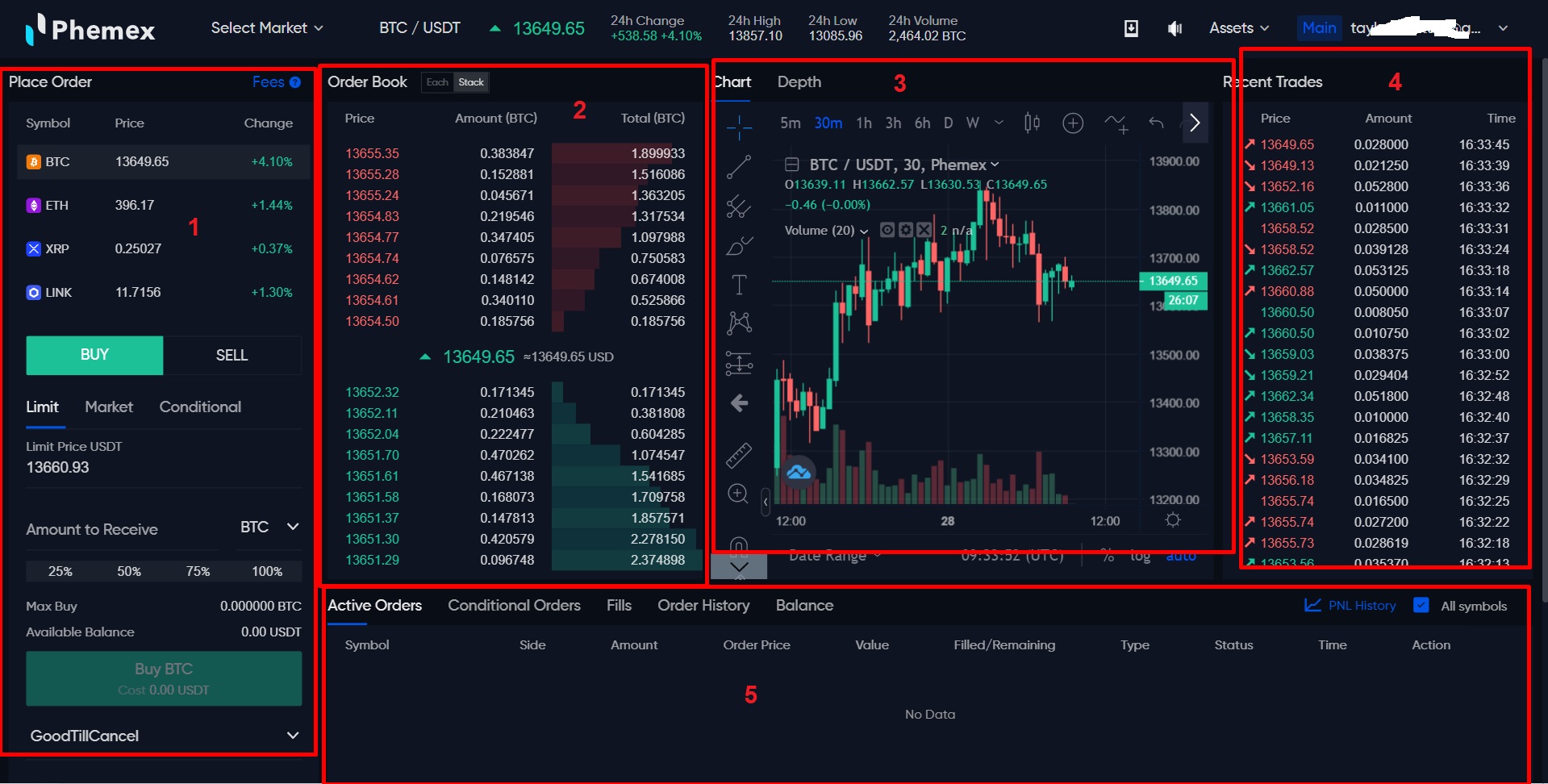Switch order book to Stack mode
The height and width of the screenshot is (784, 1548).
[471, 82]
